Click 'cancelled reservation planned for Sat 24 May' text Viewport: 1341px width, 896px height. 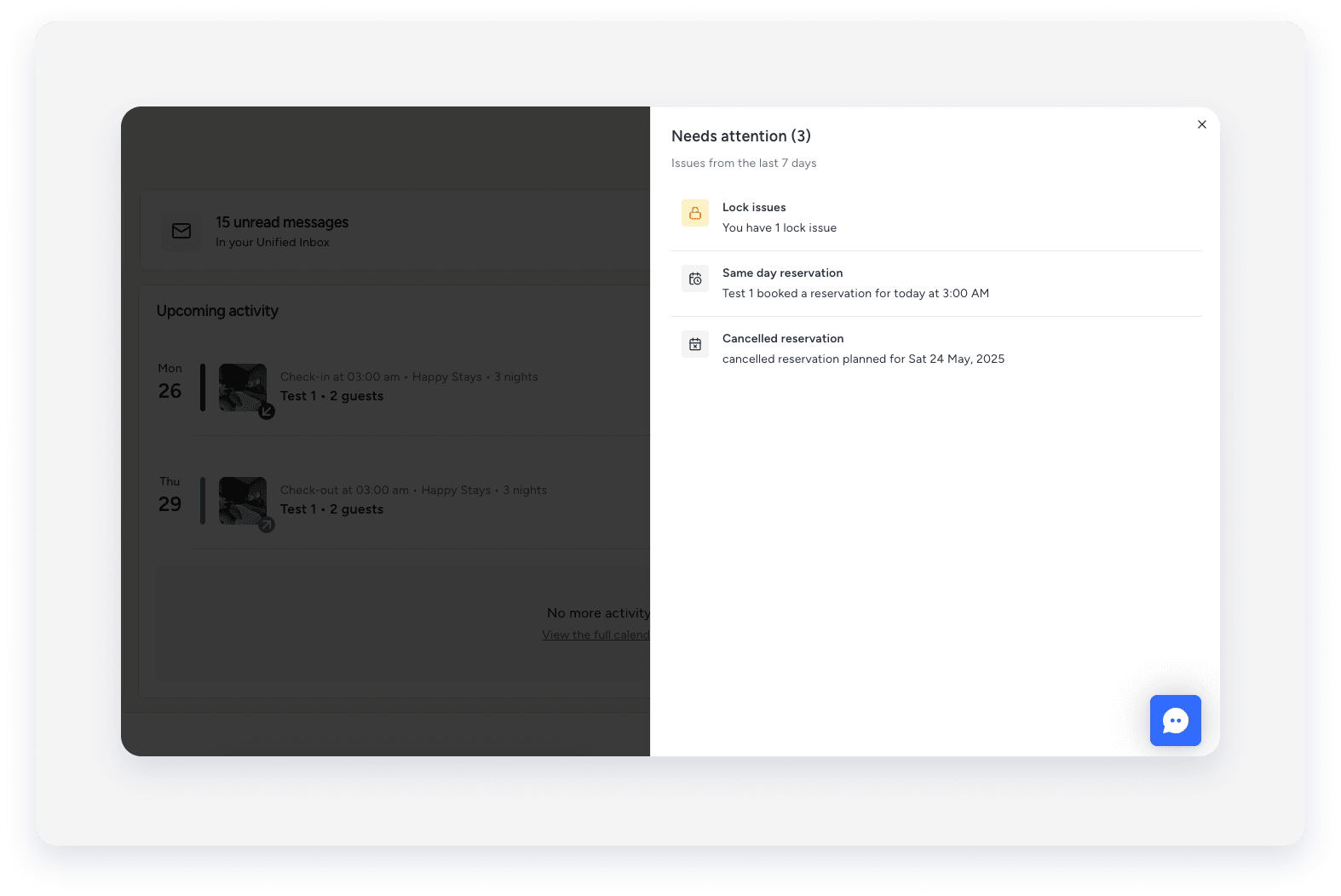[x=863, y=359]
